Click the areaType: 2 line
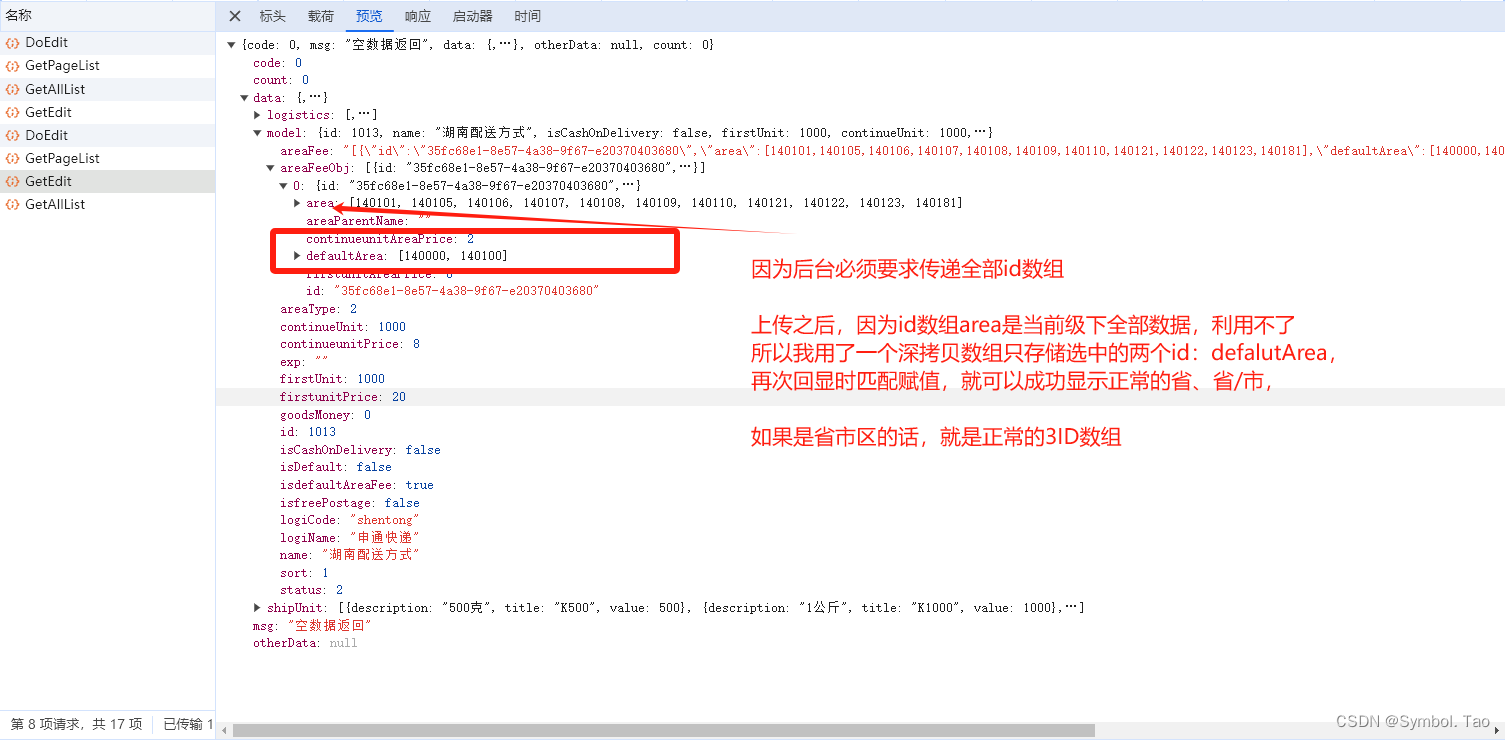The height and width of the screenshot is (740, 1505). (x=318, y=309)
